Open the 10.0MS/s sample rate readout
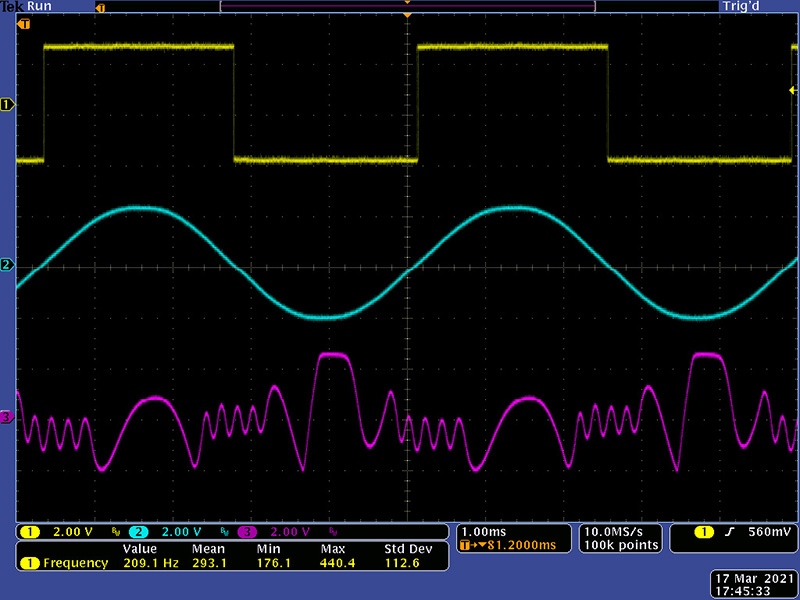Viewport: 800px width, 600px height. point(619,530)
